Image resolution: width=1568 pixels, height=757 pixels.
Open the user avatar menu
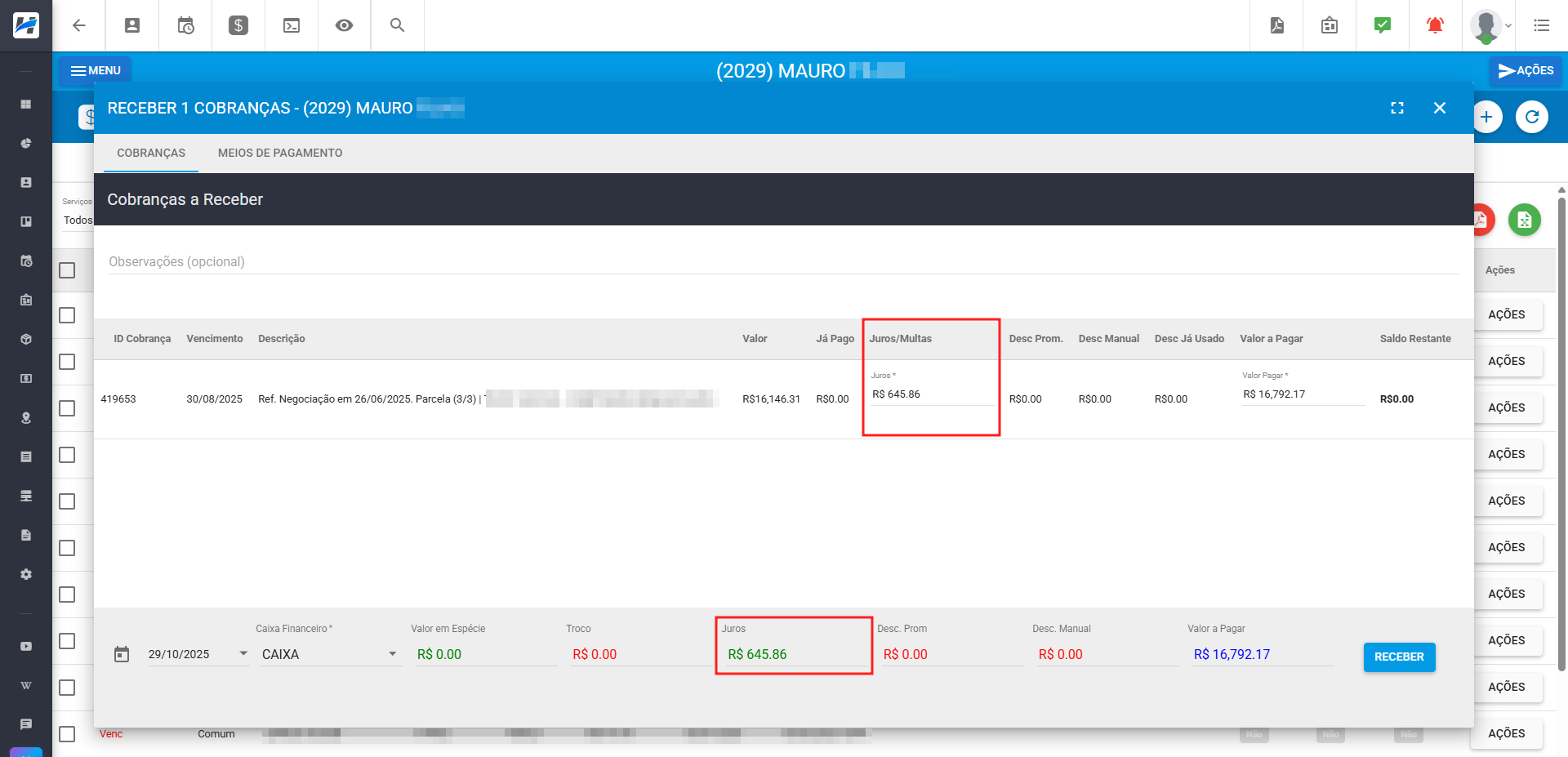point(1490,26)
